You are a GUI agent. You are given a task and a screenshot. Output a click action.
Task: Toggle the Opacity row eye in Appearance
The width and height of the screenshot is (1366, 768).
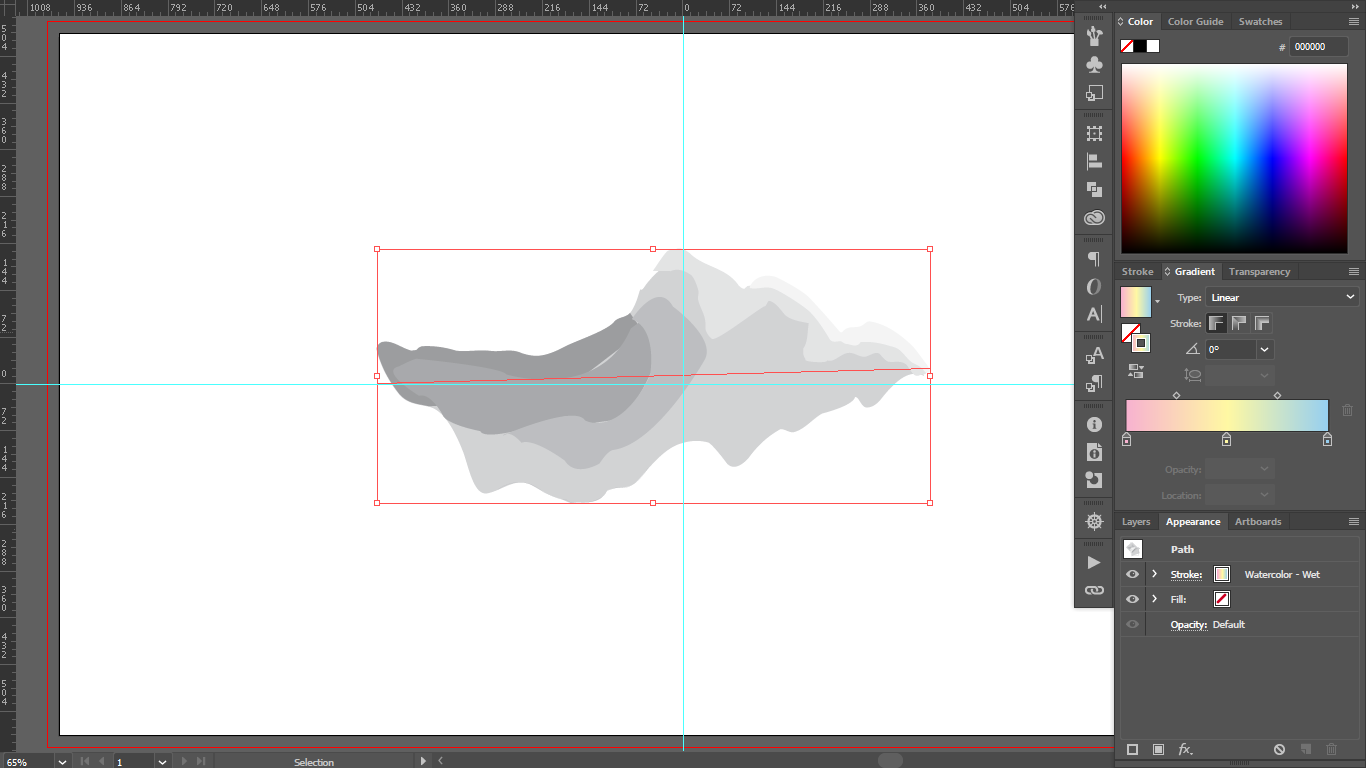tap(1132, 624)
